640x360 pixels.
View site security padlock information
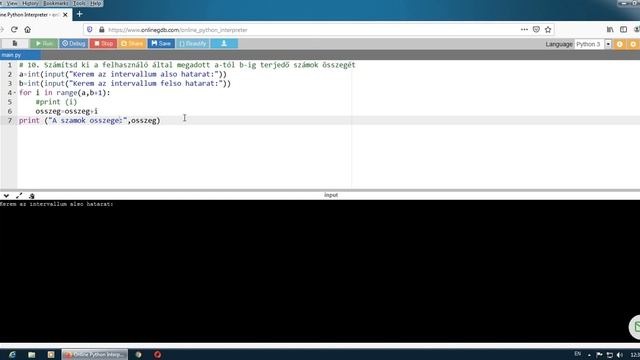point(101,30)
